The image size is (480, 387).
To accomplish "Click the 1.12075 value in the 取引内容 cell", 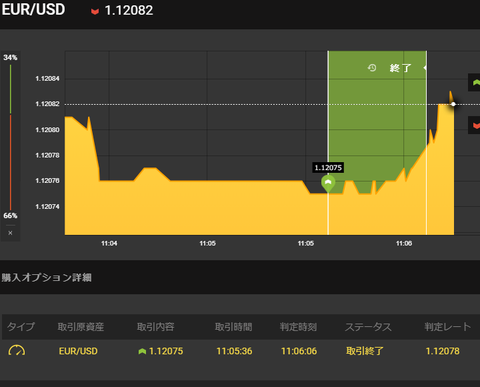I will click(x=166, y=351).
